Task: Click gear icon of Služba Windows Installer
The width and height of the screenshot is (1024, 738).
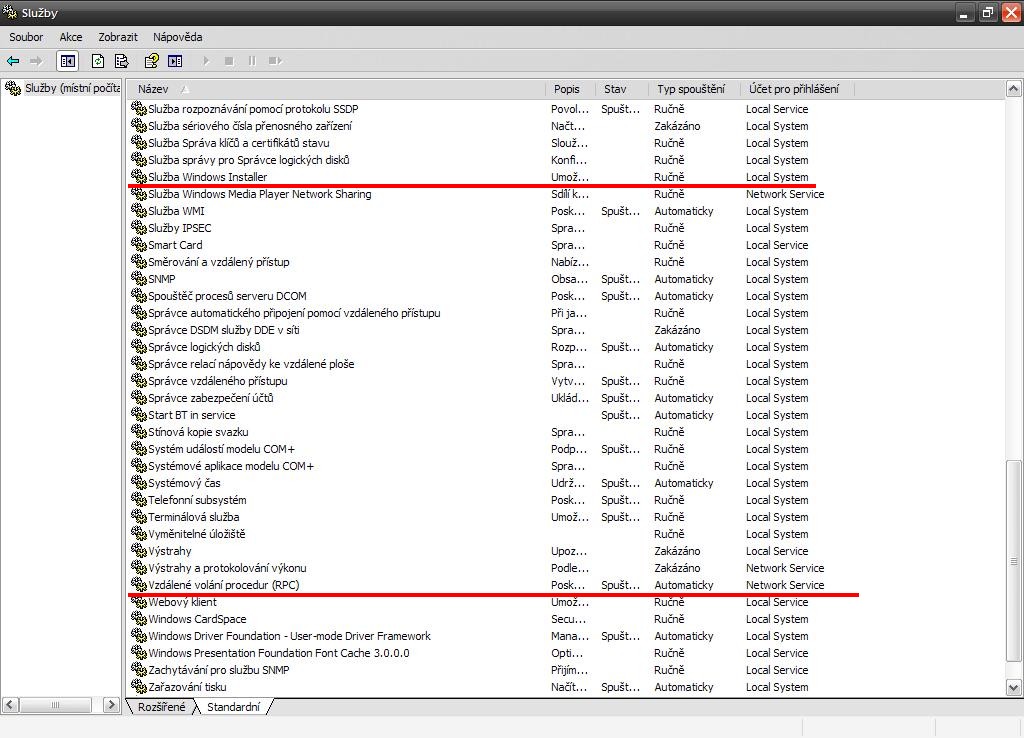Action: [x=138, y=176]
